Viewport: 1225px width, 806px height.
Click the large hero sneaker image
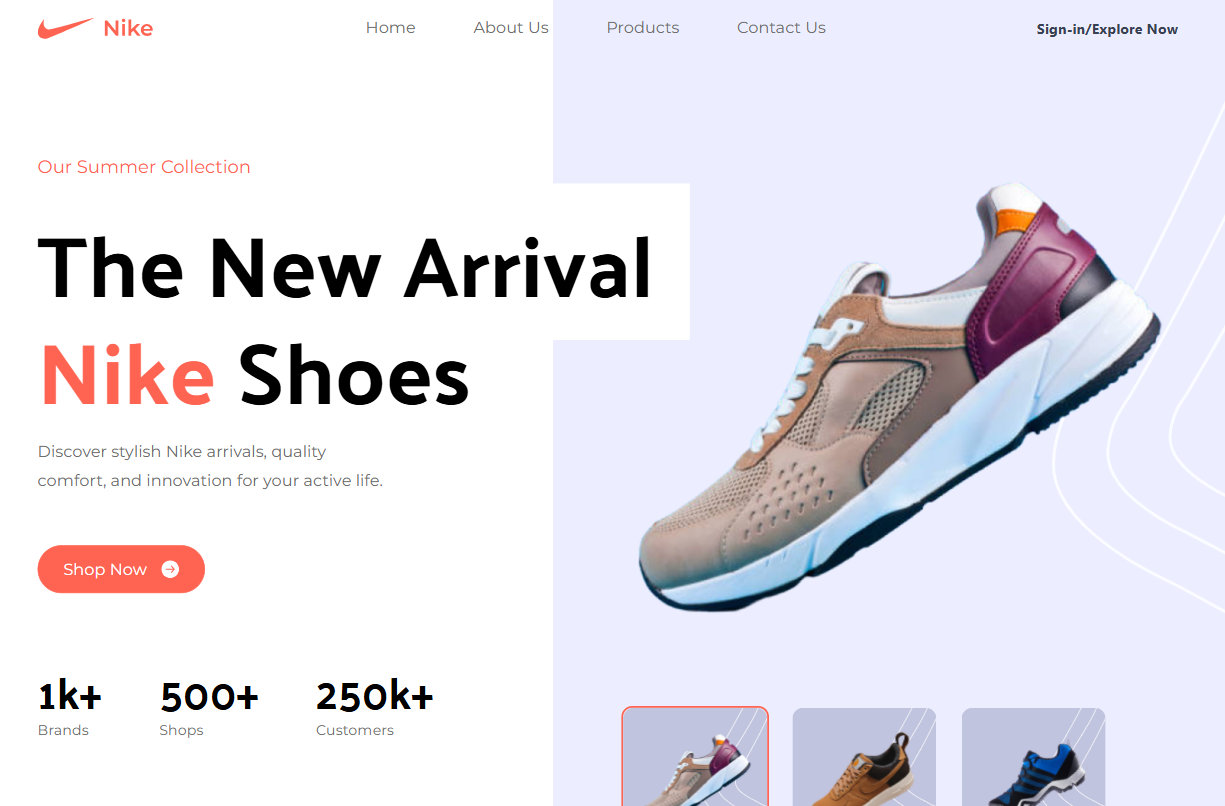[899, 397]
